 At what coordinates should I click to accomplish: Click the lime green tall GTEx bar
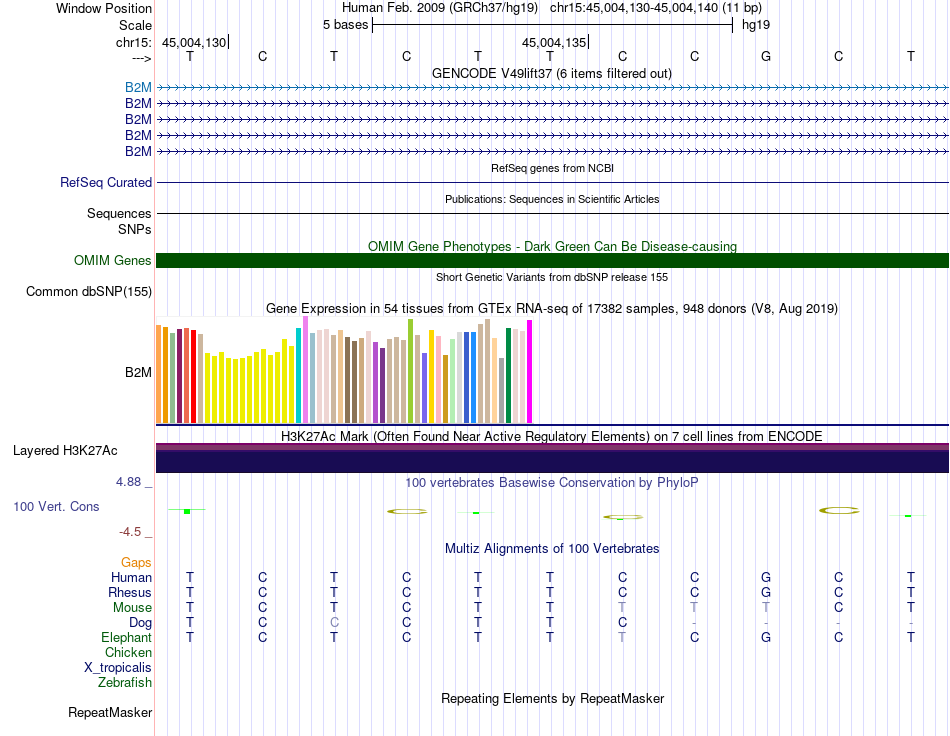click(x=411, y=371)
